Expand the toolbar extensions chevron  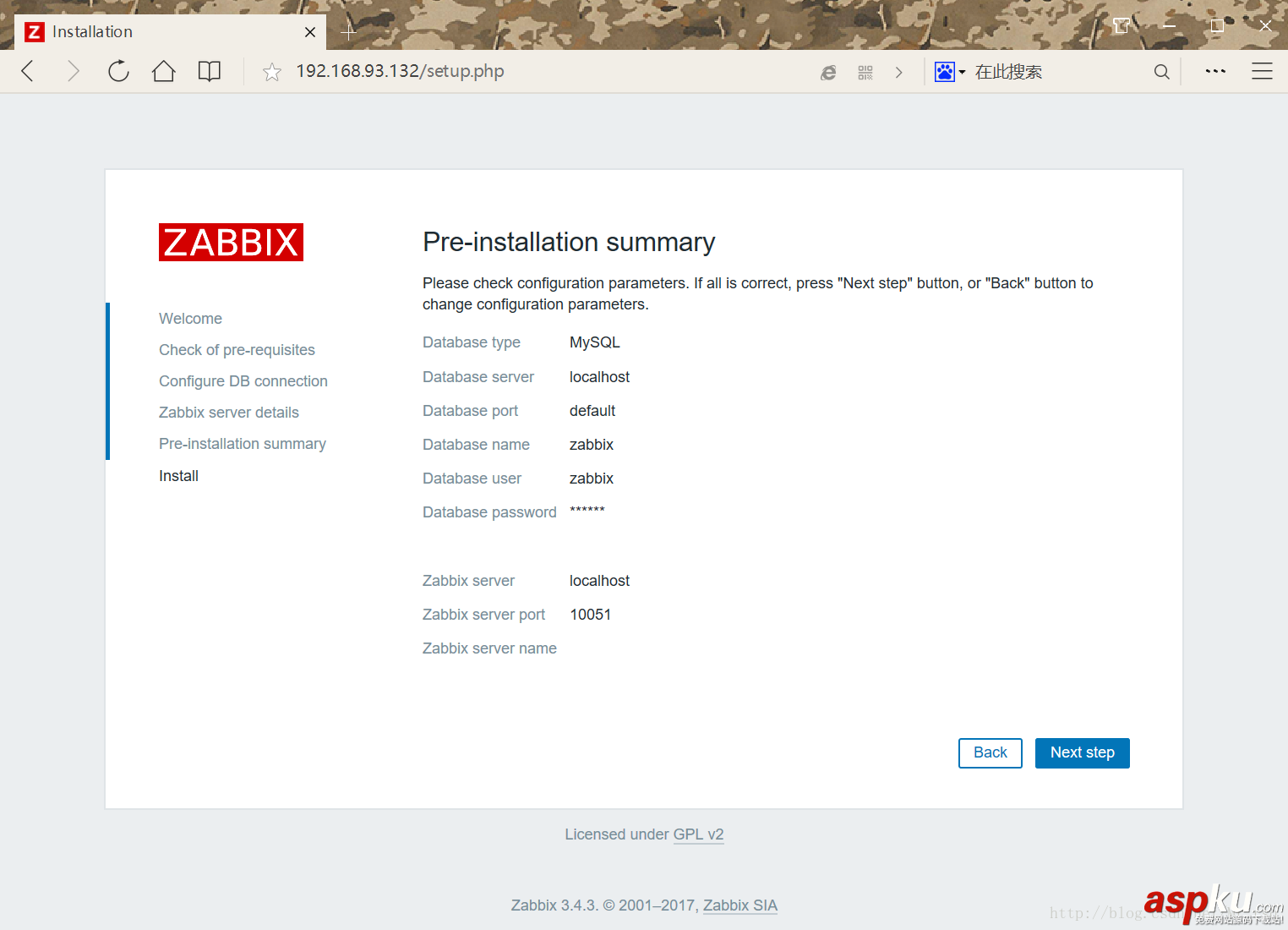(x=898, y=72)
